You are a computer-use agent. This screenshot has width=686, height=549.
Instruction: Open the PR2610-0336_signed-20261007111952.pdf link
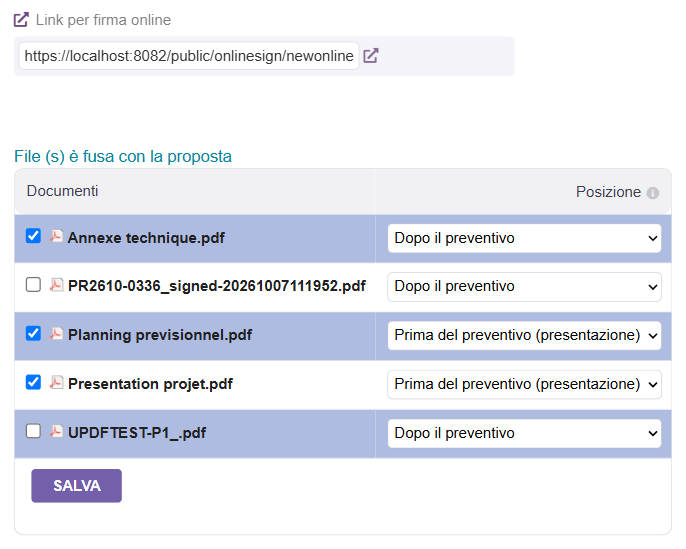(217, 286)
